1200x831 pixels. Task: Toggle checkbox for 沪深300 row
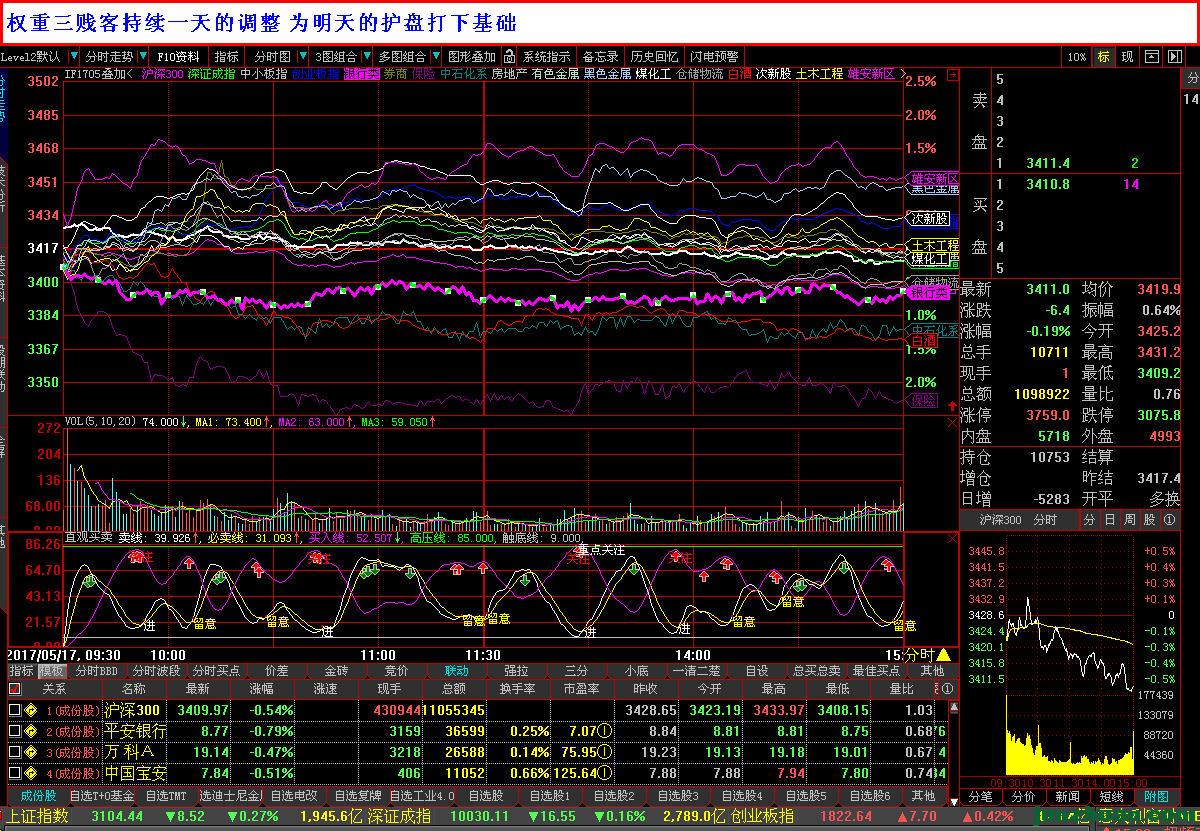pyautogui.click(x=14, y=710)
